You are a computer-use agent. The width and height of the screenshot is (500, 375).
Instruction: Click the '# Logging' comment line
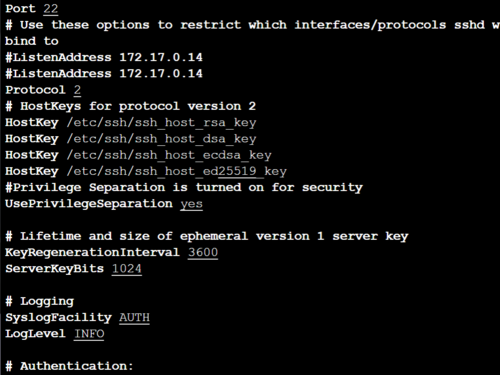[x=40, y=301]
